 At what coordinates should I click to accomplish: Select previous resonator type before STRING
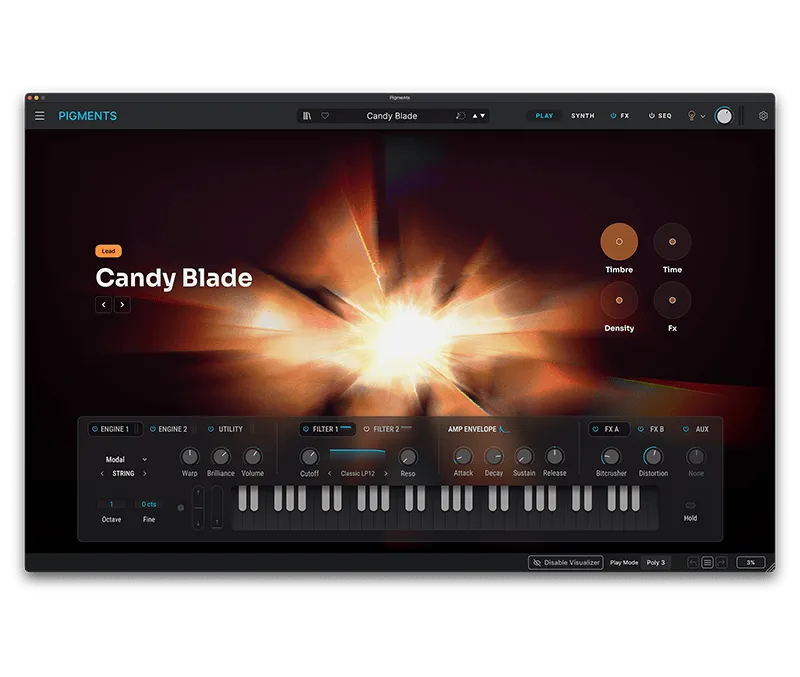tap(102, 473)
